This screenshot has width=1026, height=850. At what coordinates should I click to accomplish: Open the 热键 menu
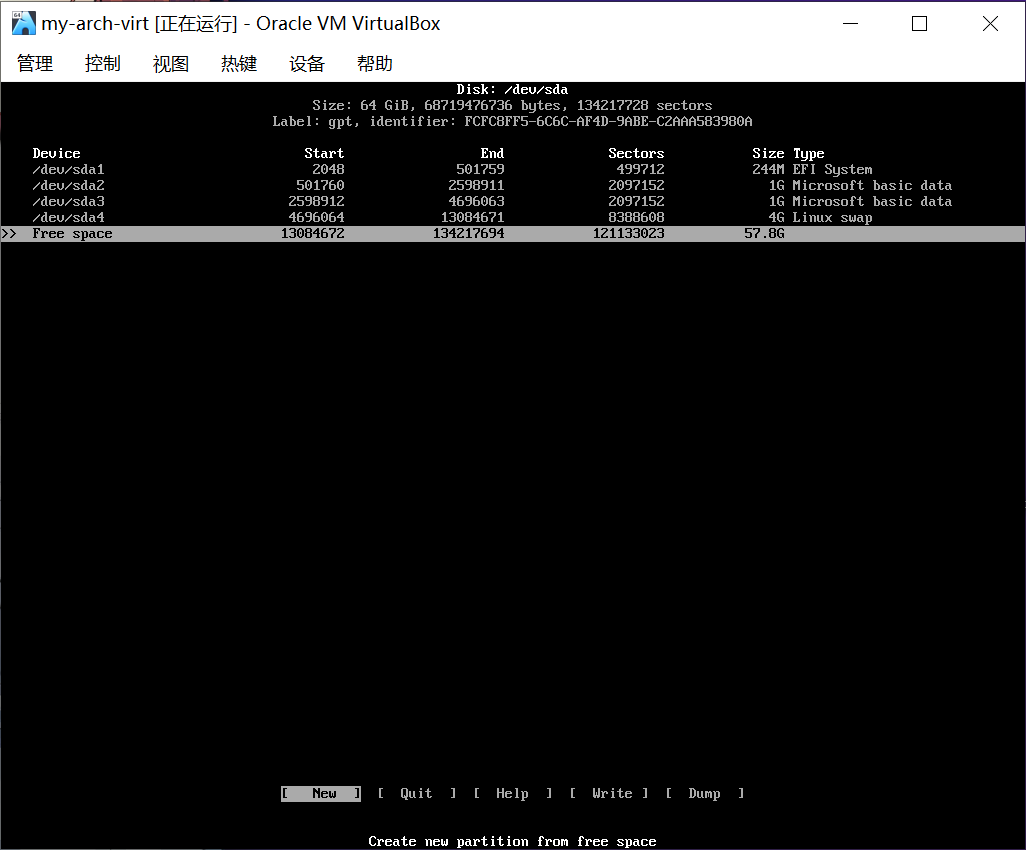point(238,64)
